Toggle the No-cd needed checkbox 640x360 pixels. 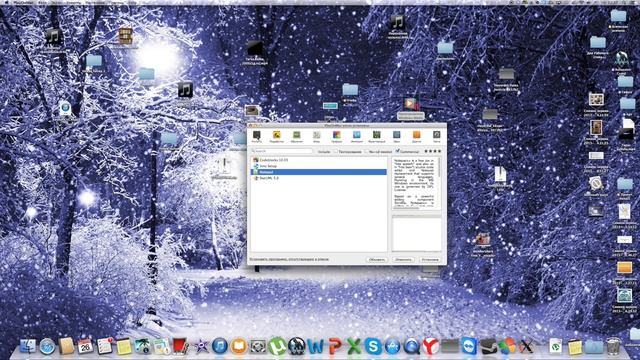click(367, 151)
